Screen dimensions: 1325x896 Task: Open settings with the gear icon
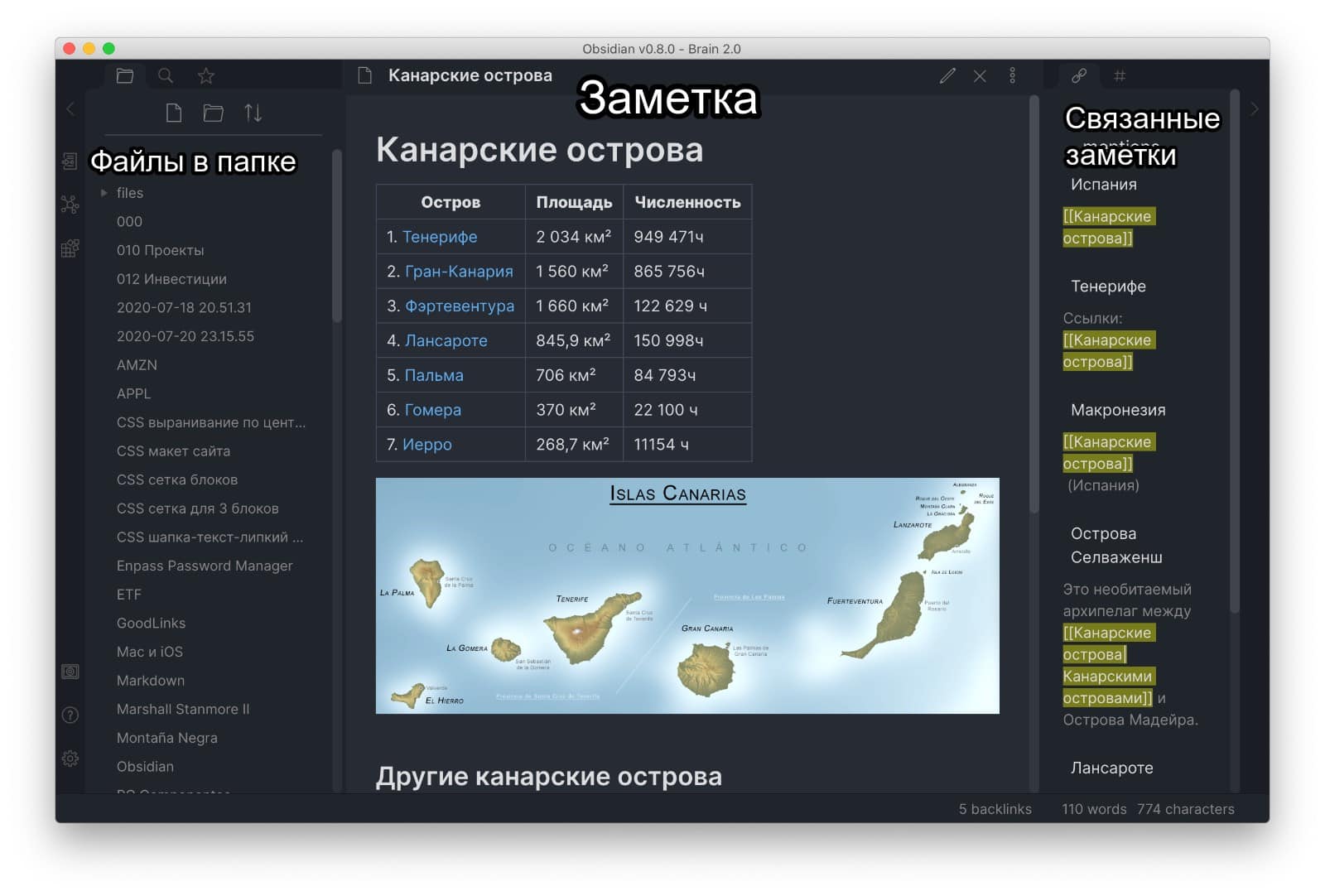[x=70, y=759]
